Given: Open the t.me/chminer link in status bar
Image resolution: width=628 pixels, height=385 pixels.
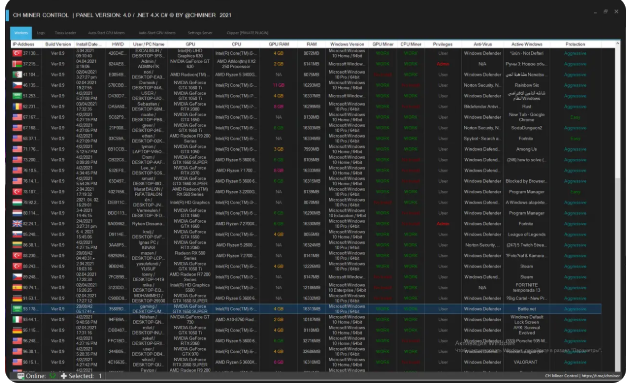Looking at the screenshot, I should (x=600, y=376).
